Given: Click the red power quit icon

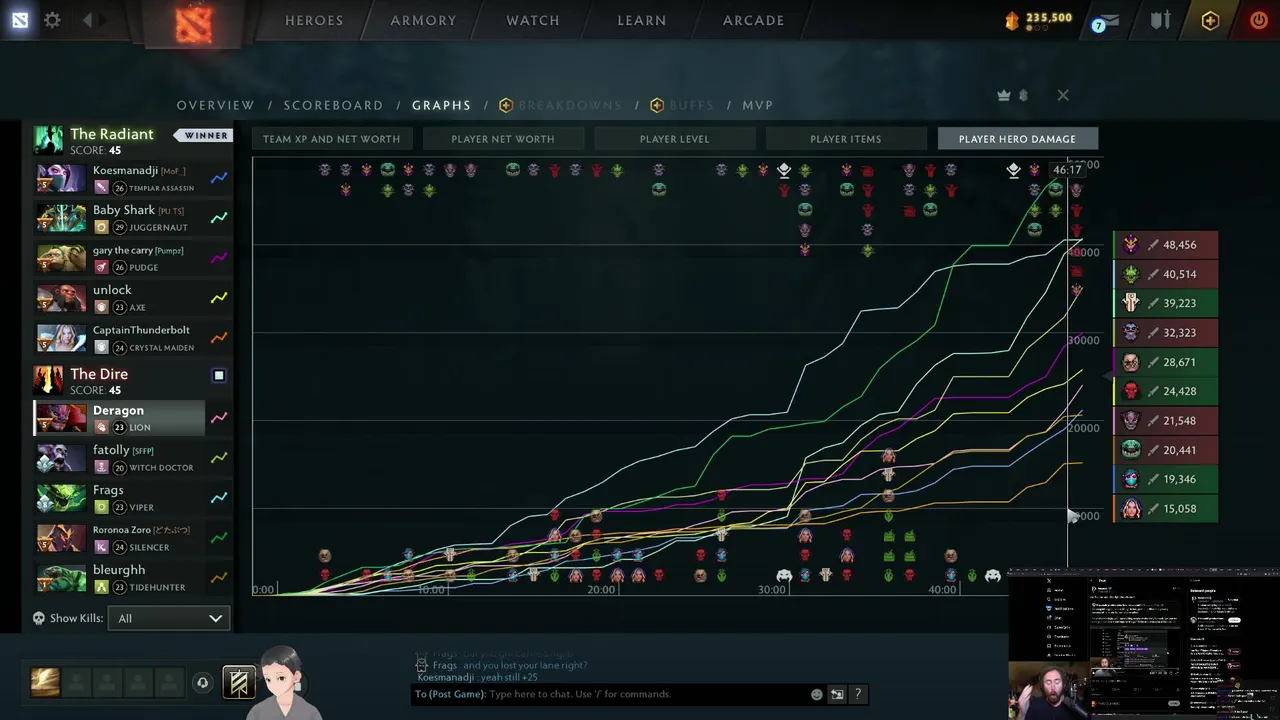Looking at the screenshot, I should (x=1259, y=20).
